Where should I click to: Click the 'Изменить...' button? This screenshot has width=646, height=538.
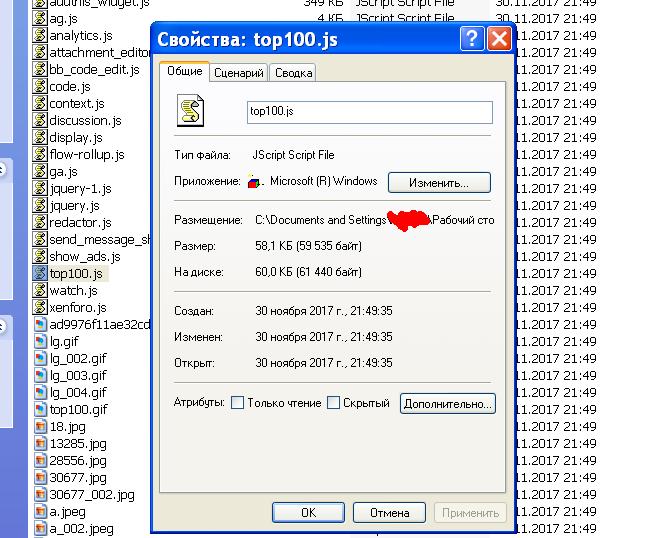point(439,182)
